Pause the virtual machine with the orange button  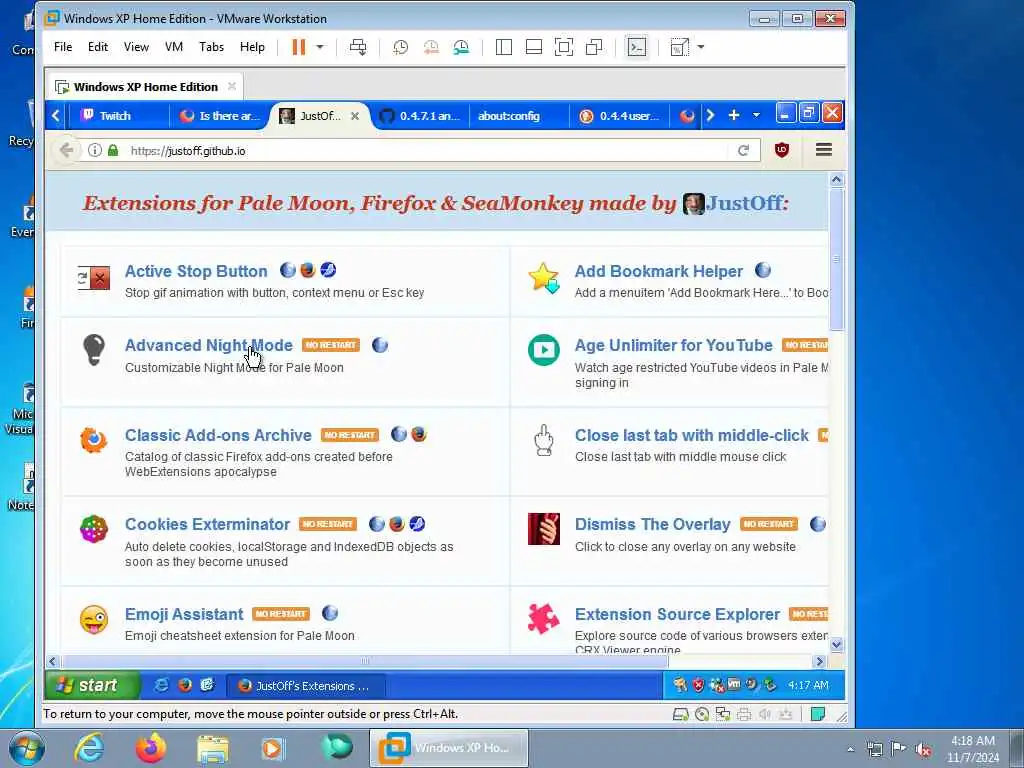[298, 47]
